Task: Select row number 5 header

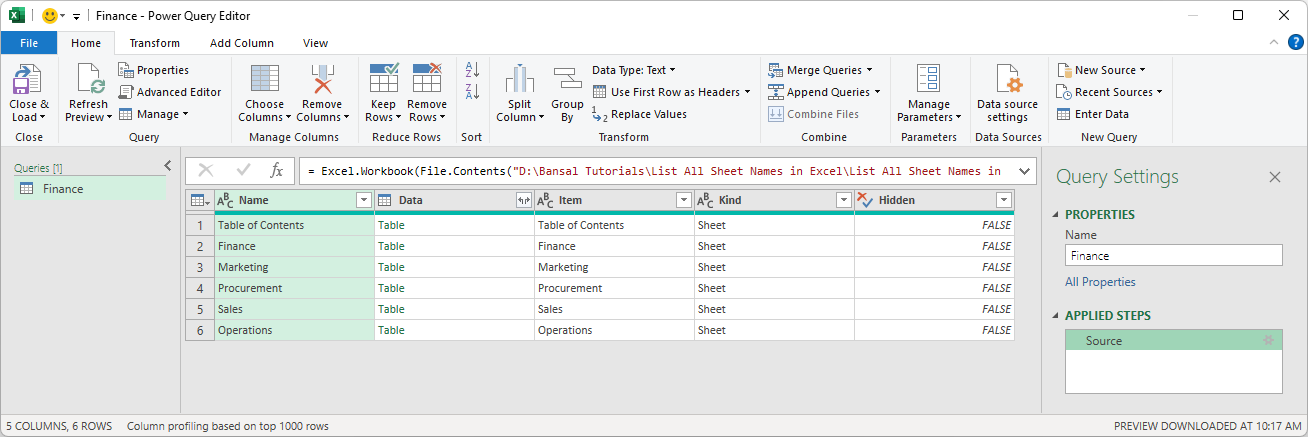Action: [200, 309]
